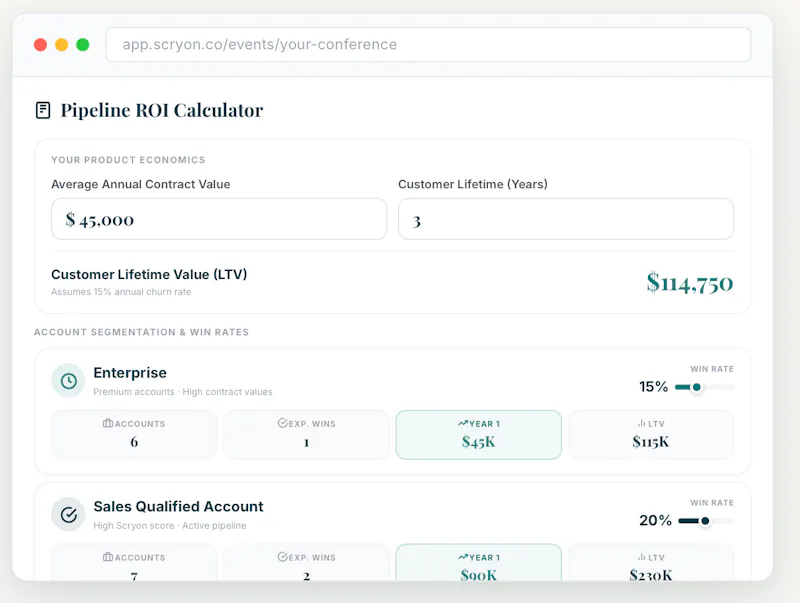Click the 15% win rate value

(x=654, y=387)
